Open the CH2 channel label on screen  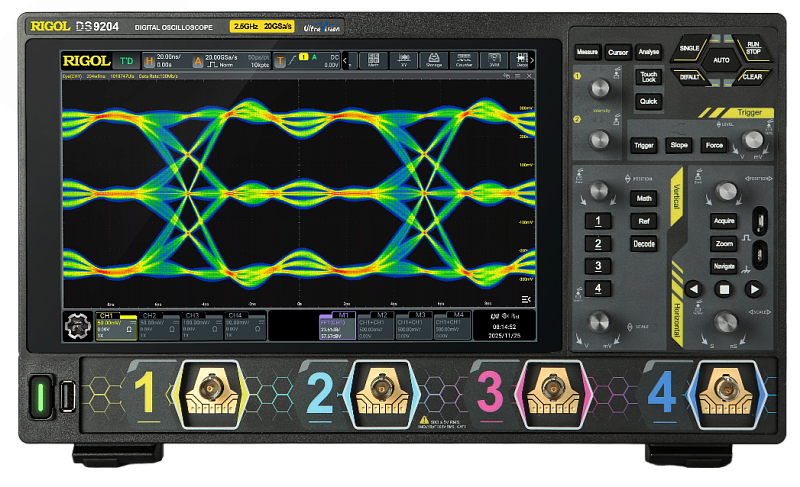(149, 316)
